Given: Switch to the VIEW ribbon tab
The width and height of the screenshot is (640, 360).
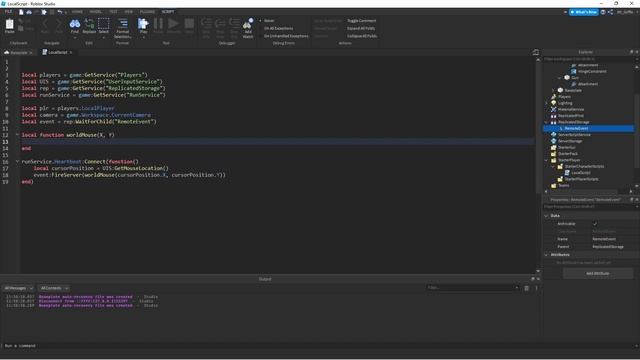Looking at the screenshot, I should point(129,12).
